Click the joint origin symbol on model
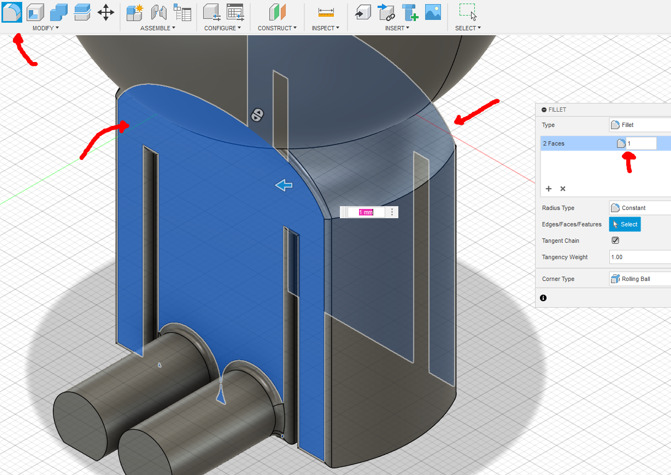This screenshot has height=475, width=671. [257, 115]
